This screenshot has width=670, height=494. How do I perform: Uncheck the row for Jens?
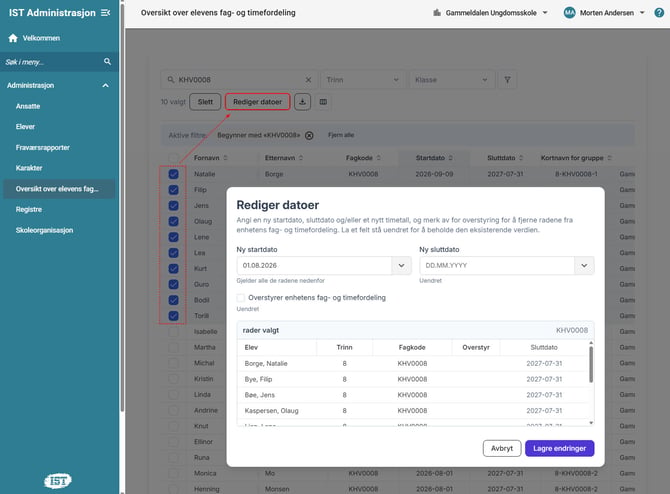tap(173, 206)
